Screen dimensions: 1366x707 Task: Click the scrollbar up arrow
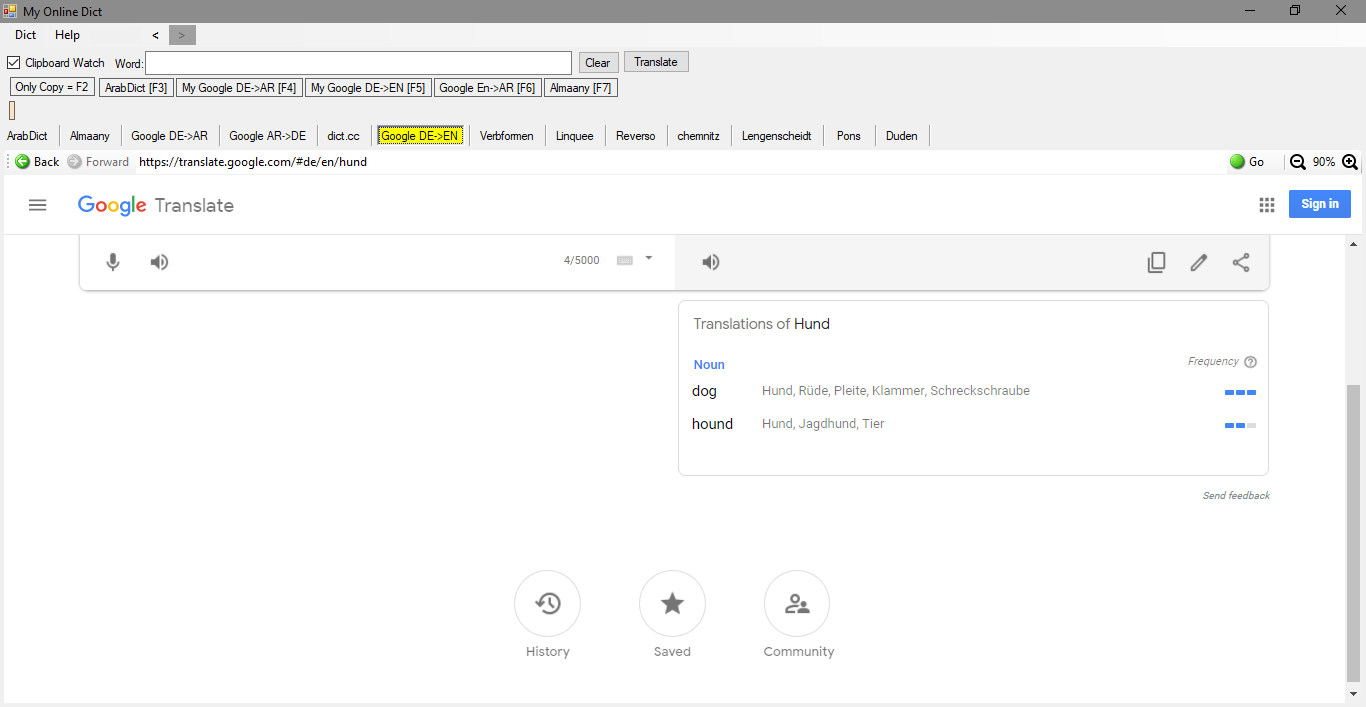coord(1354,244)
